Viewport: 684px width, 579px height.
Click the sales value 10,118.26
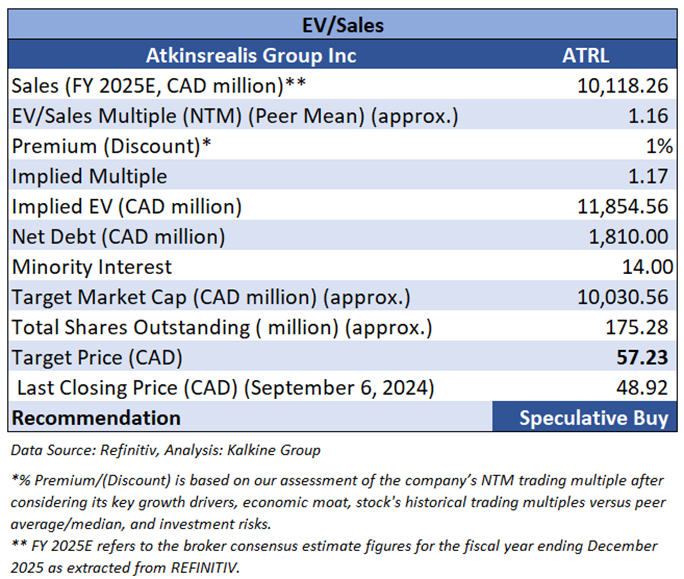coord(622,86)
